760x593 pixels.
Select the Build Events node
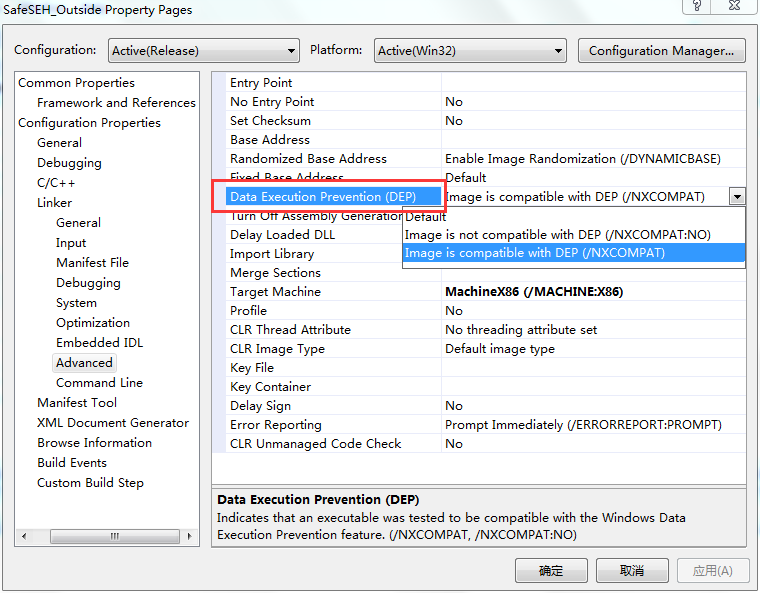[72, 463]
